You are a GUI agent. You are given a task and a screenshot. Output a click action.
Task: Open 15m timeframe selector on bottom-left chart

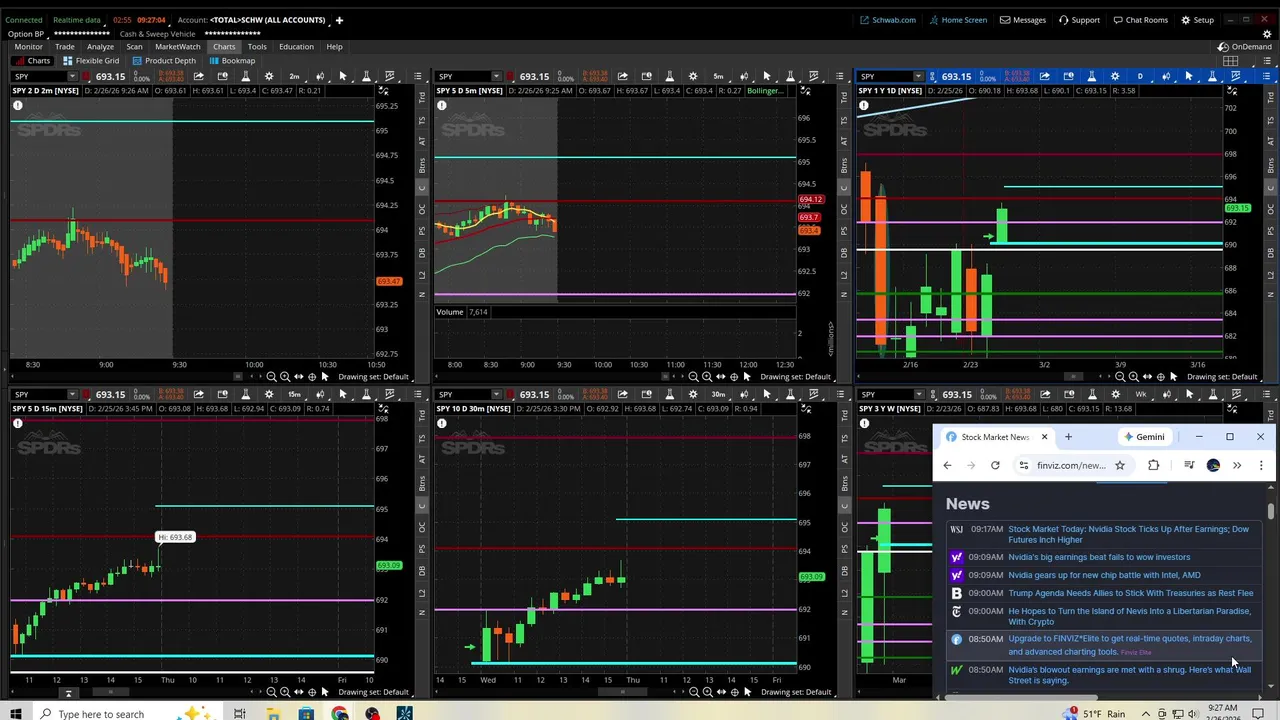[x=294, y=394]
